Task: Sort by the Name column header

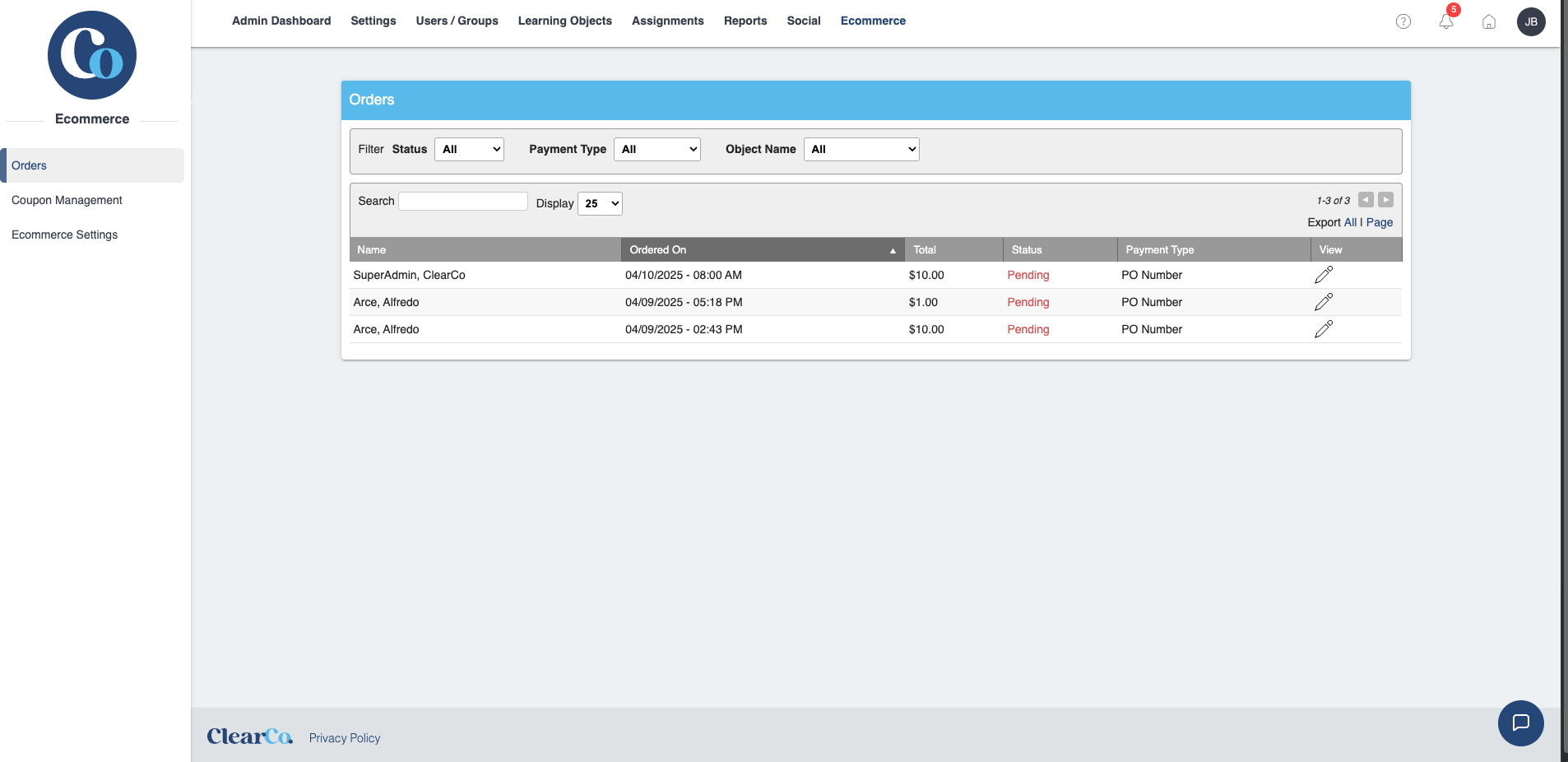Action: (485, 249)
